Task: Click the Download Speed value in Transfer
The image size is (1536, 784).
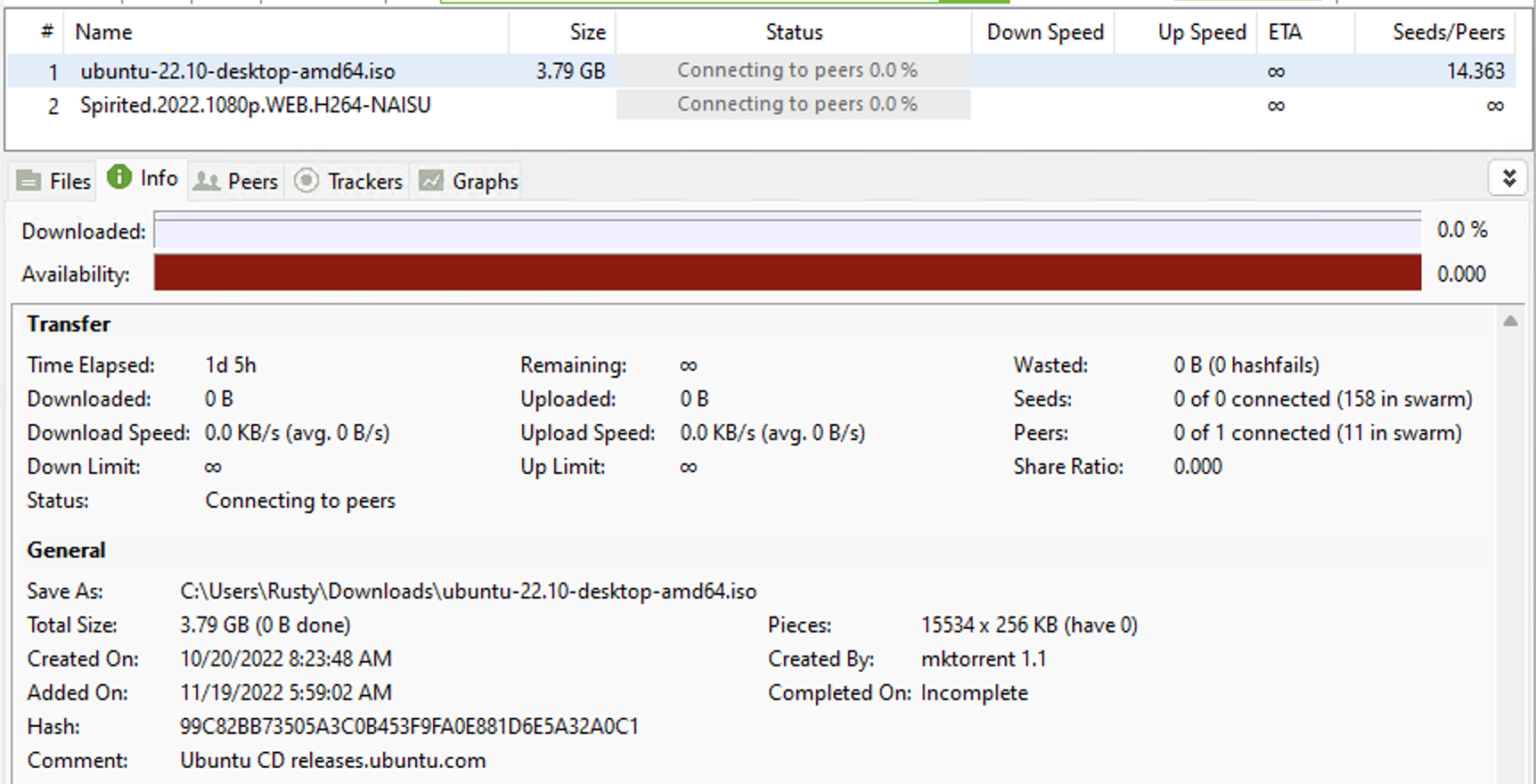Action: [298, 433]
